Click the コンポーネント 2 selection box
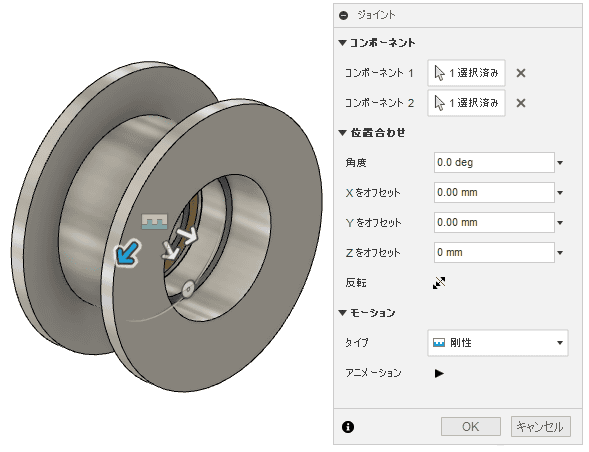This screenshot has width=589, height=452. click(466, 103)
